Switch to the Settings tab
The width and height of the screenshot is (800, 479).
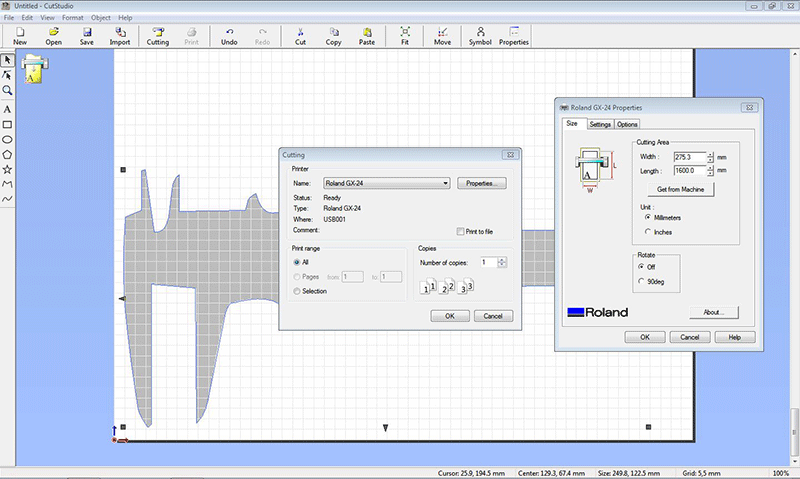(x=600, y=124)
